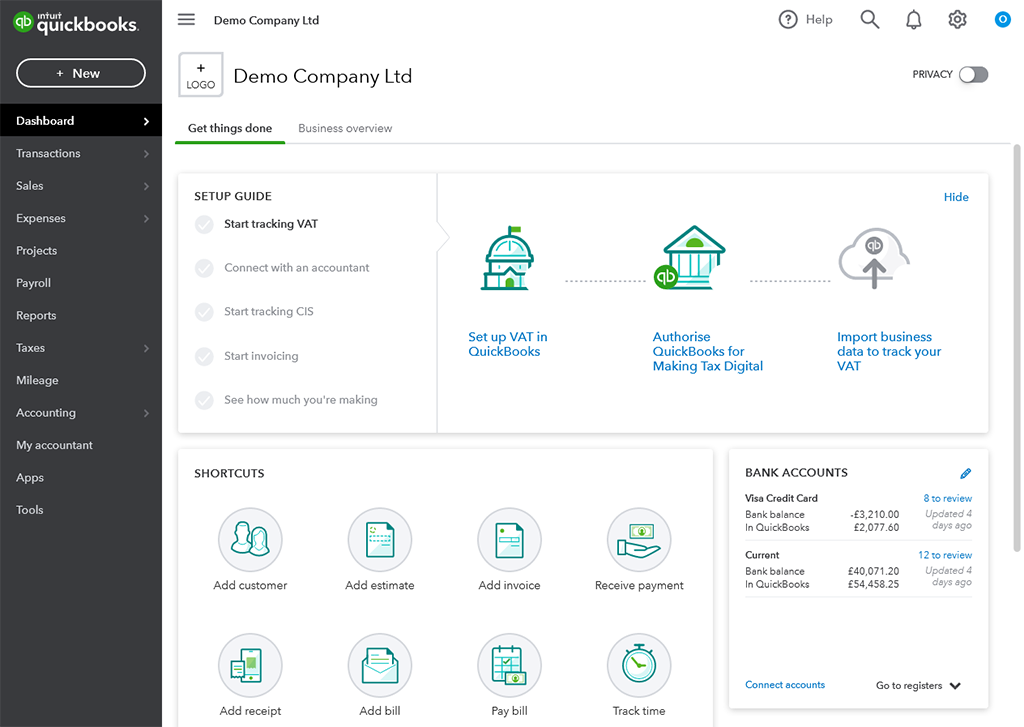Open the notifications bell icon

coord(913,20)
